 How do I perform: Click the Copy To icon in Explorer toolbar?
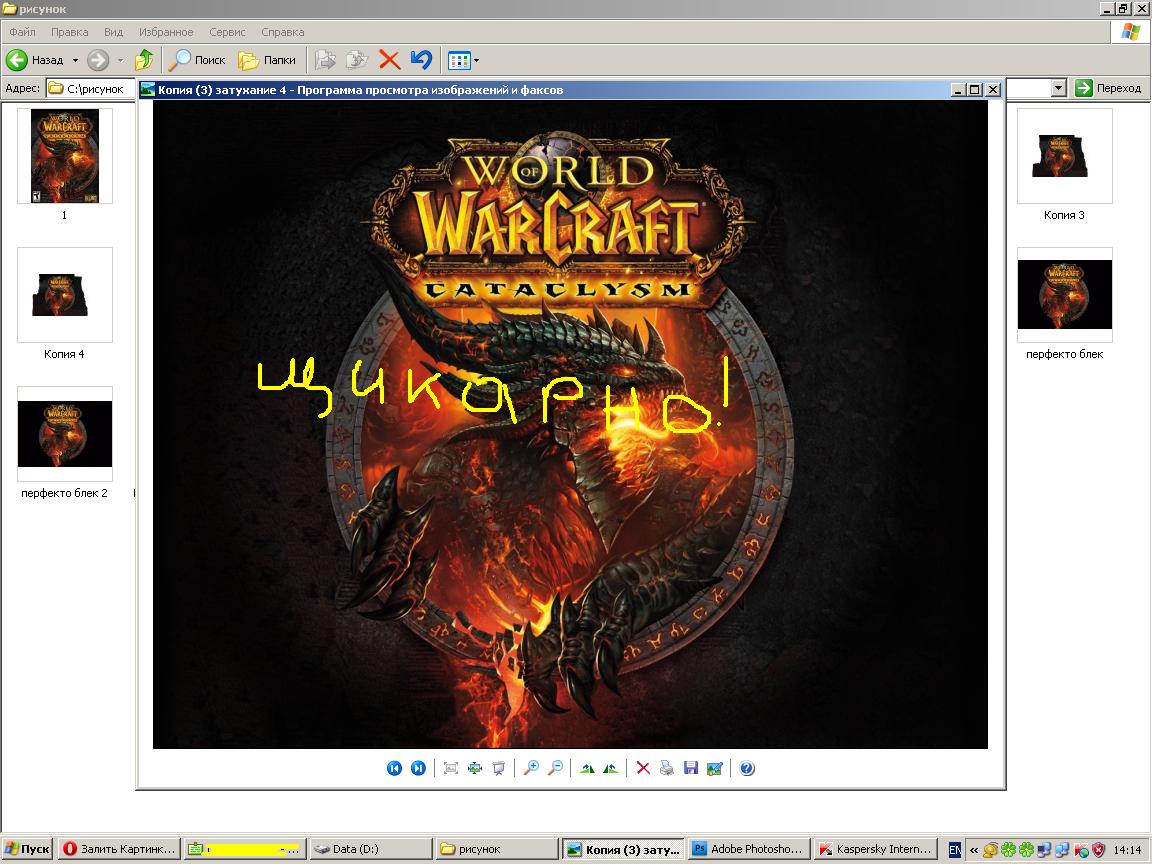click(357, 60)
